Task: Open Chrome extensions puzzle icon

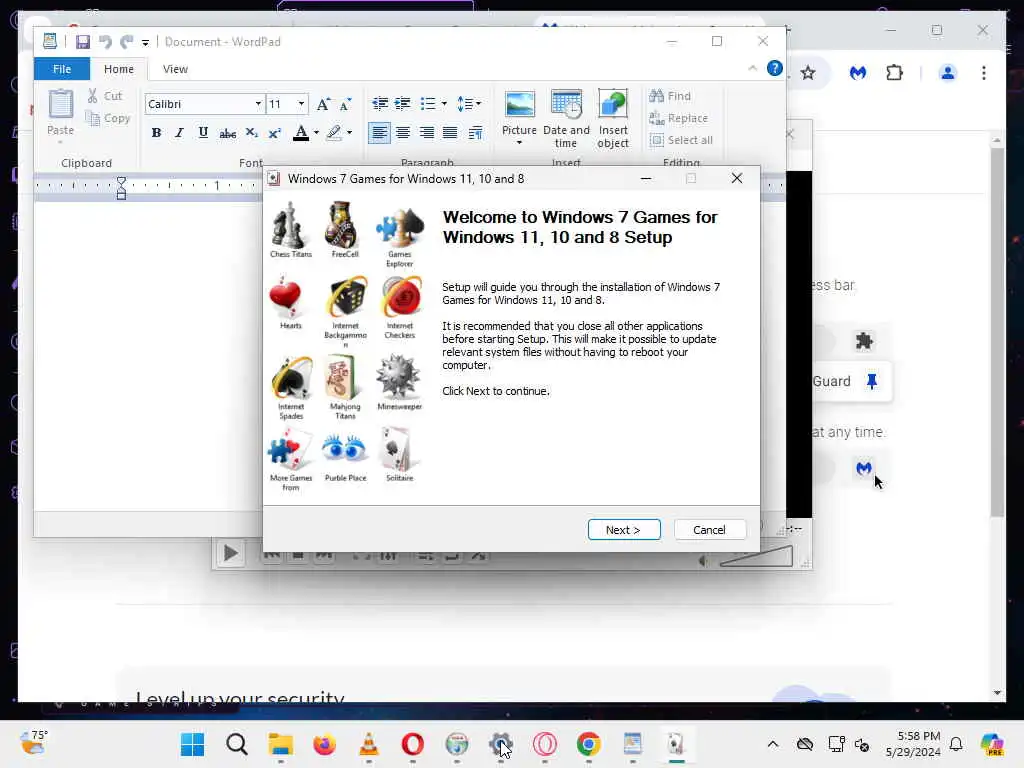Action: [894, 73]
